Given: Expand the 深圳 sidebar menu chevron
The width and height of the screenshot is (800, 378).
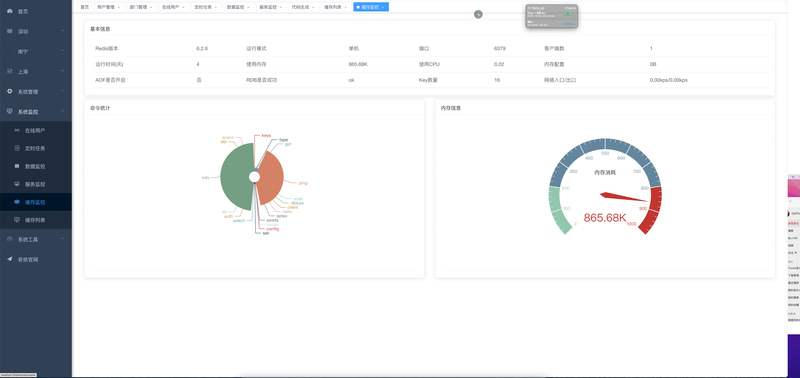Looking at the screenshot, I should click(x=62, y=31).
